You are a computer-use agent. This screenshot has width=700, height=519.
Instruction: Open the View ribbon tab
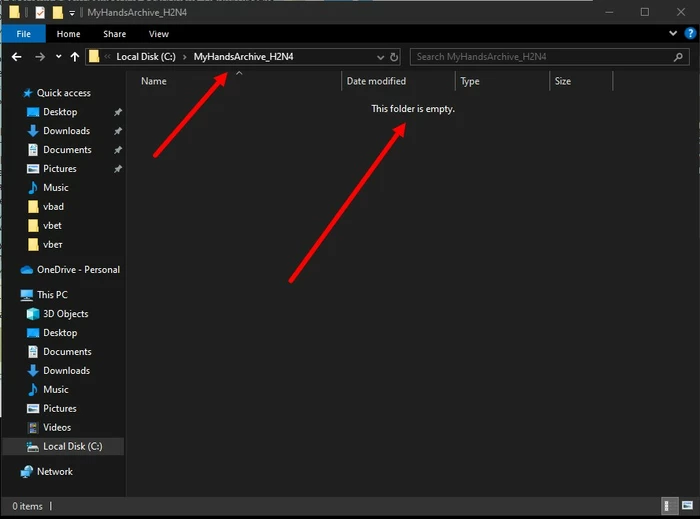[x=158, y=34]
